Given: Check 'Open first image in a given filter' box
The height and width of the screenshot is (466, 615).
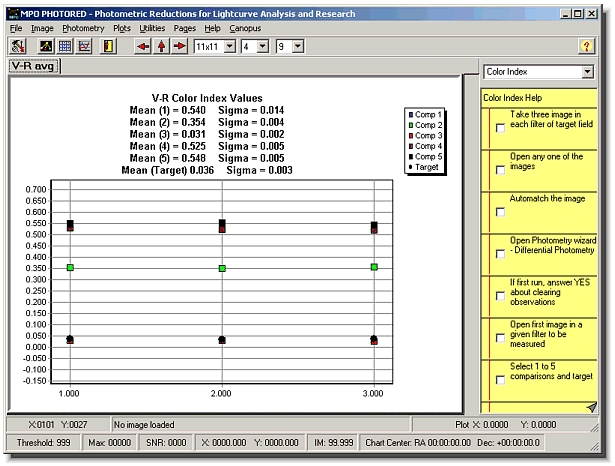Looking at the screenshot, I should (500, 338).
